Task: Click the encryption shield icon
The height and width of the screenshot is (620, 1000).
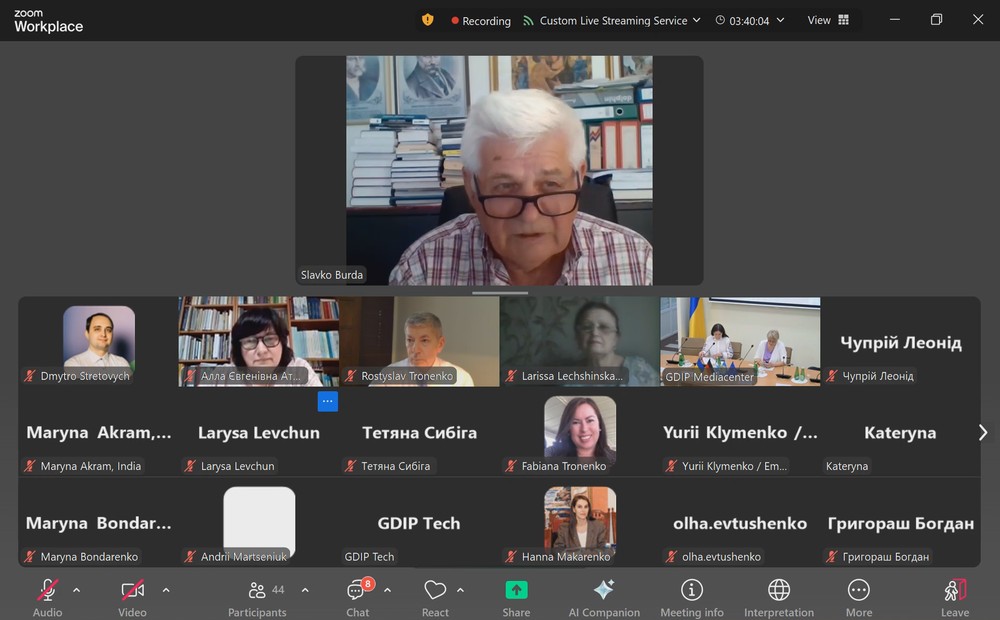Action: pyautogui.click(x=427, y=20)
